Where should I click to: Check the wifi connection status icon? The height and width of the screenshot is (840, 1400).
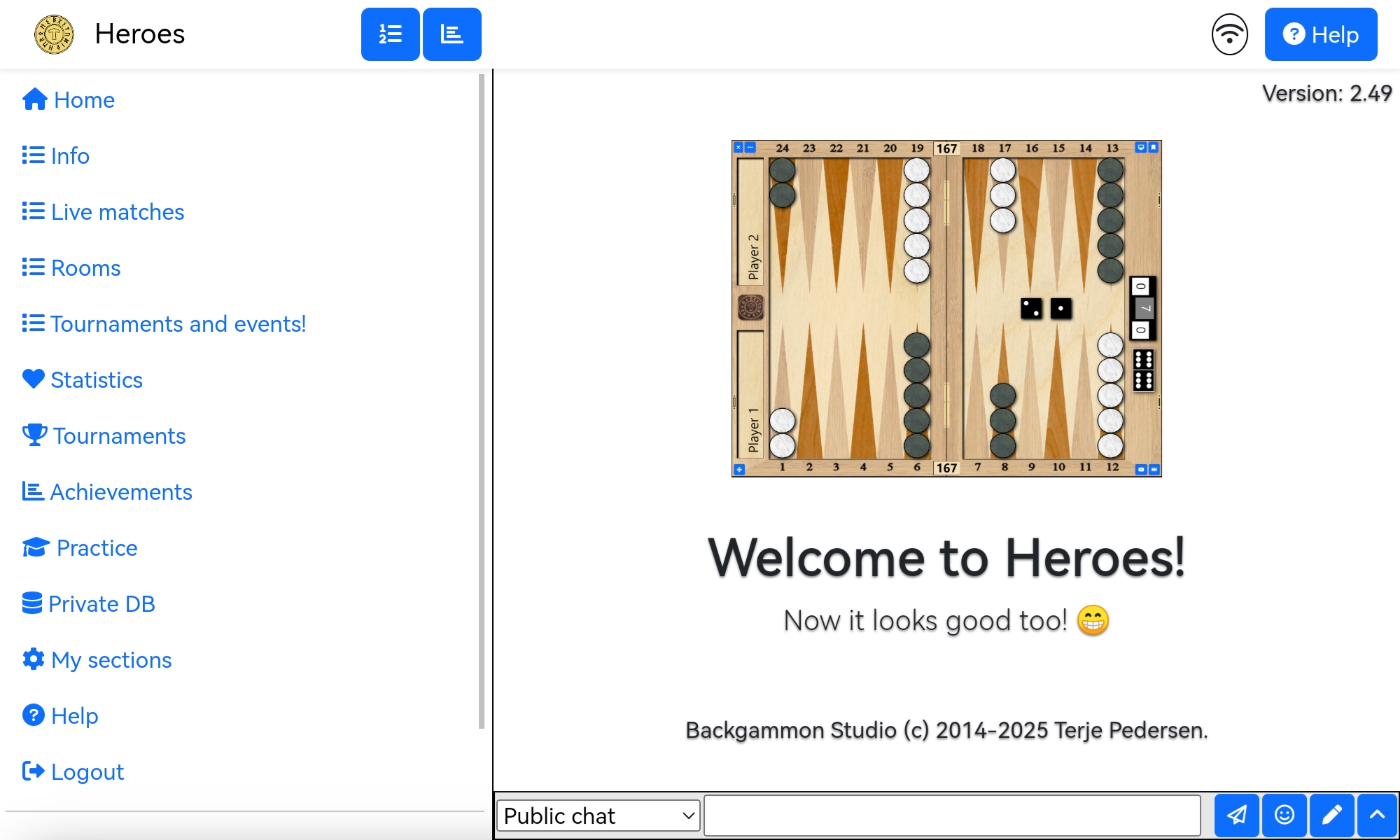1229,34
